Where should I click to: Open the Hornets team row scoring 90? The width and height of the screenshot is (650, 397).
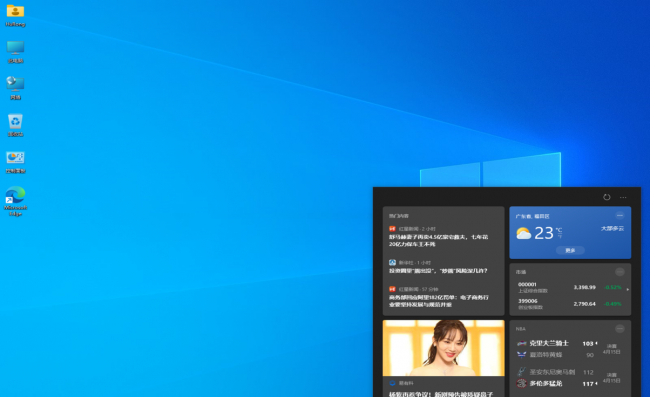(x=558, y=355)
